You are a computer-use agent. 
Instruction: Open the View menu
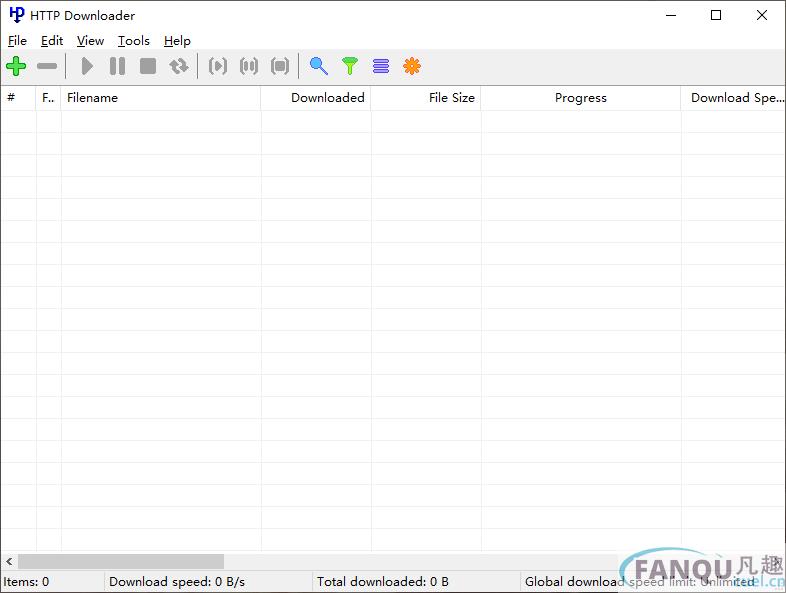(x=90, y=41)
